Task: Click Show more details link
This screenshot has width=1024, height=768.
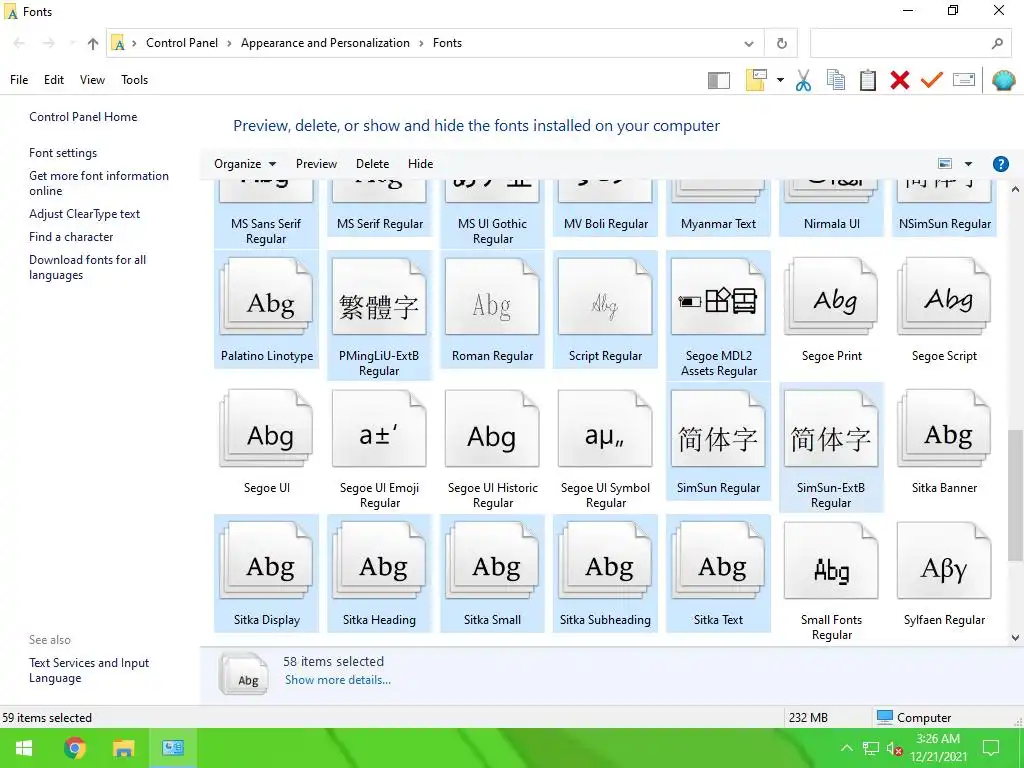Action: (x=338, y=680)
